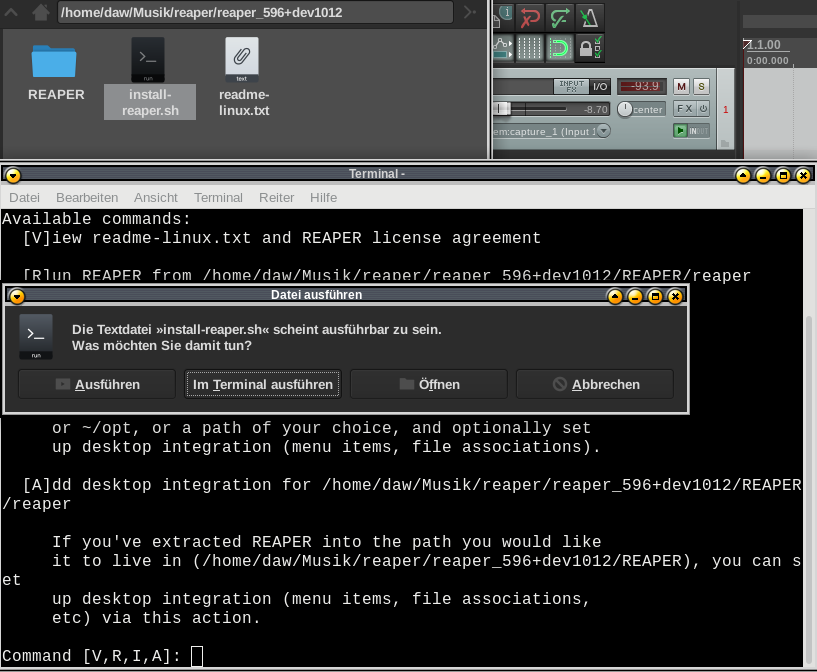Image resolution: width=817 pixels, height=672 pixels.
Task: Toggle record monitoring green arrow icon
Action: 680,131
